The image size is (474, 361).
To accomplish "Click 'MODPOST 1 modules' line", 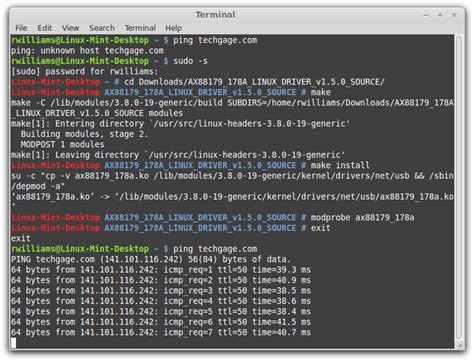I will pos(62,144).
